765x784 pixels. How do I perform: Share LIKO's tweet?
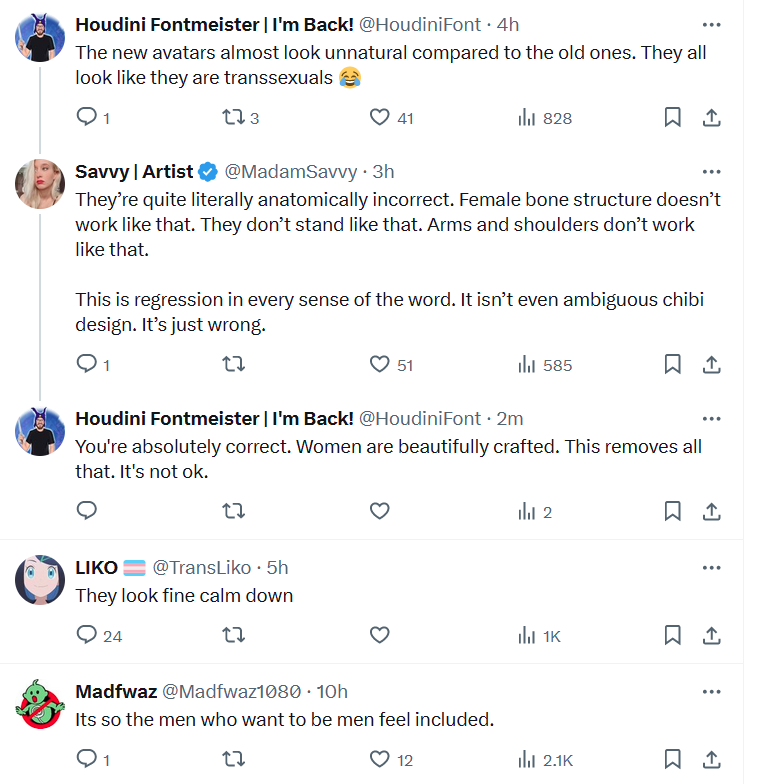coord(712,635)
